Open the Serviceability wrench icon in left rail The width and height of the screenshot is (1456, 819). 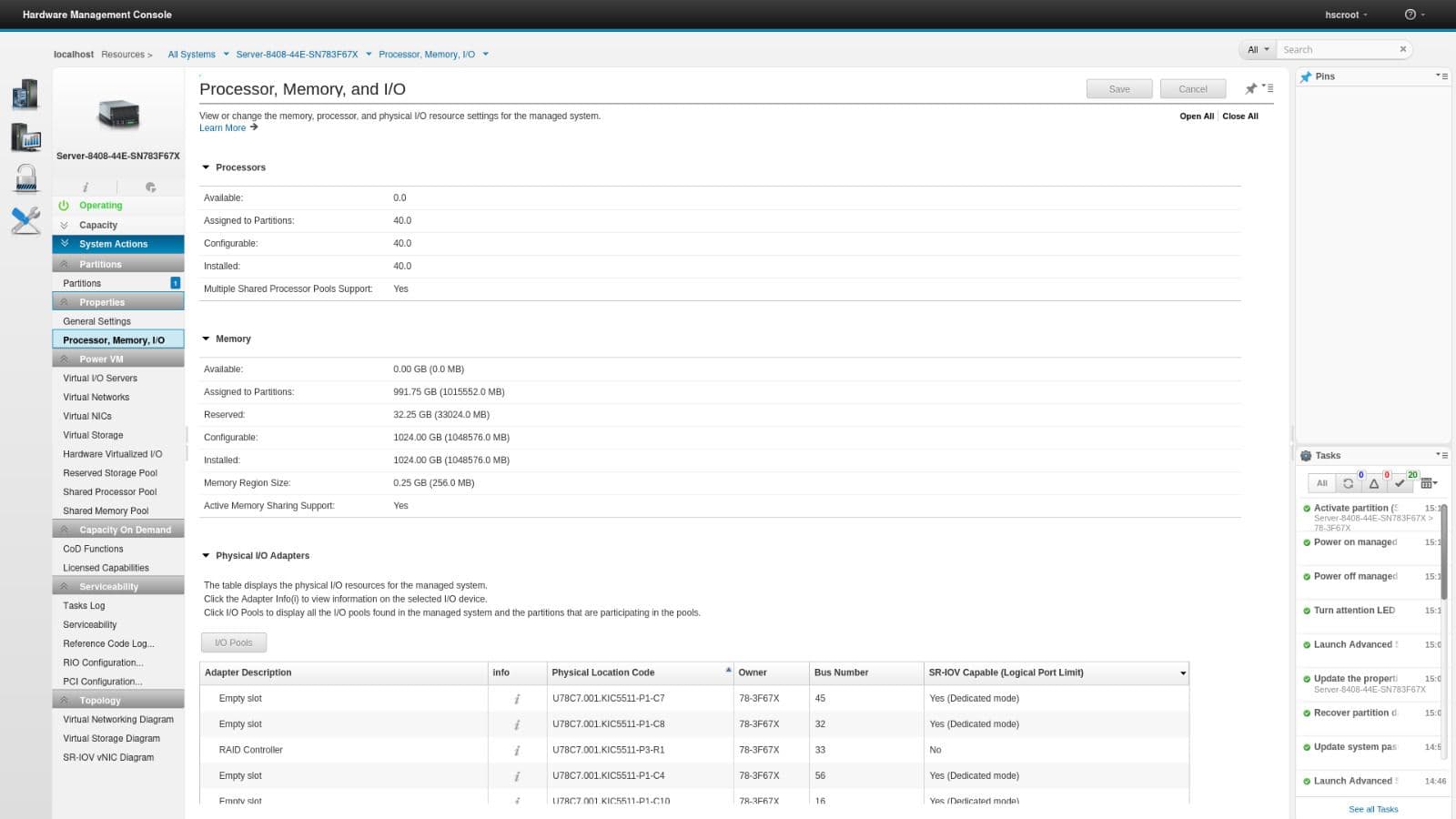pos(25,220)
